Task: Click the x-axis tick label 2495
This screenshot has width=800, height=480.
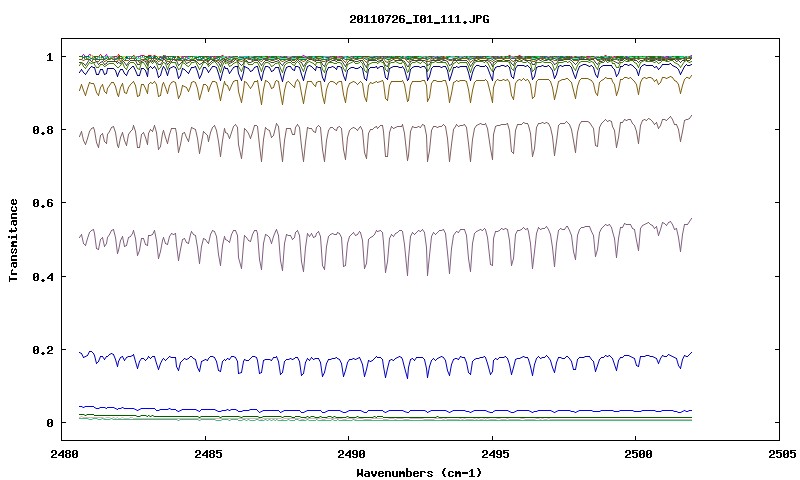Action: pyautogui.click(x=495, y=454)
